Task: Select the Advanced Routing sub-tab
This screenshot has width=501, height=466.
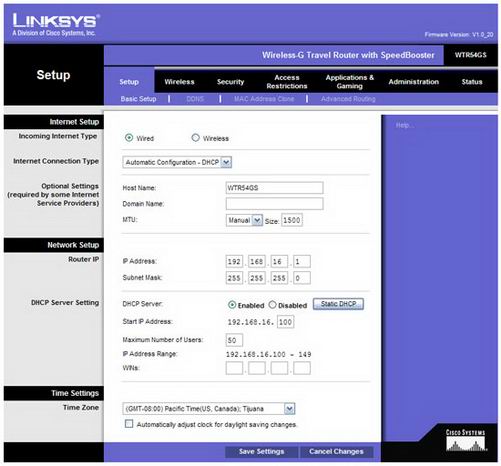Action: tap(348, 99)
